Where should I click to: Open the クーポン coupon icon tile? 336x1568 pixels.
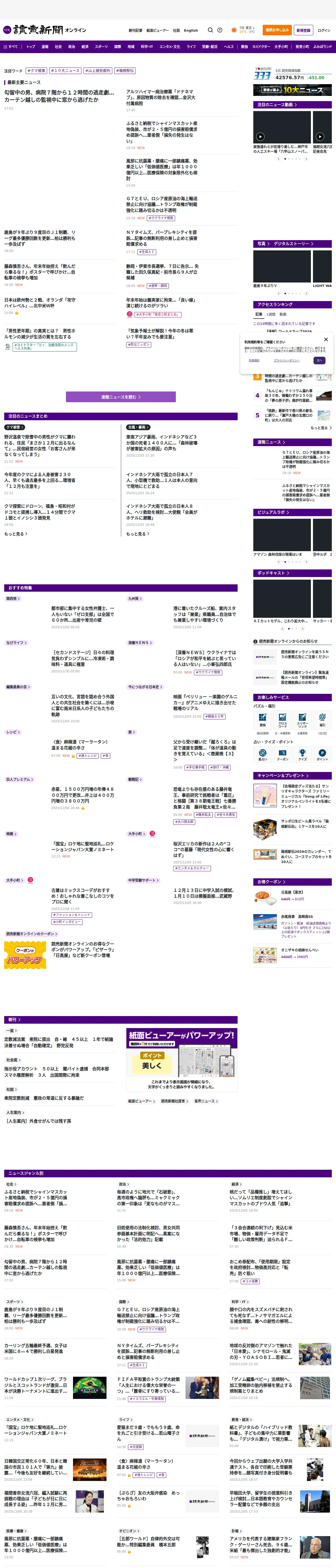[x=282, y=755]
